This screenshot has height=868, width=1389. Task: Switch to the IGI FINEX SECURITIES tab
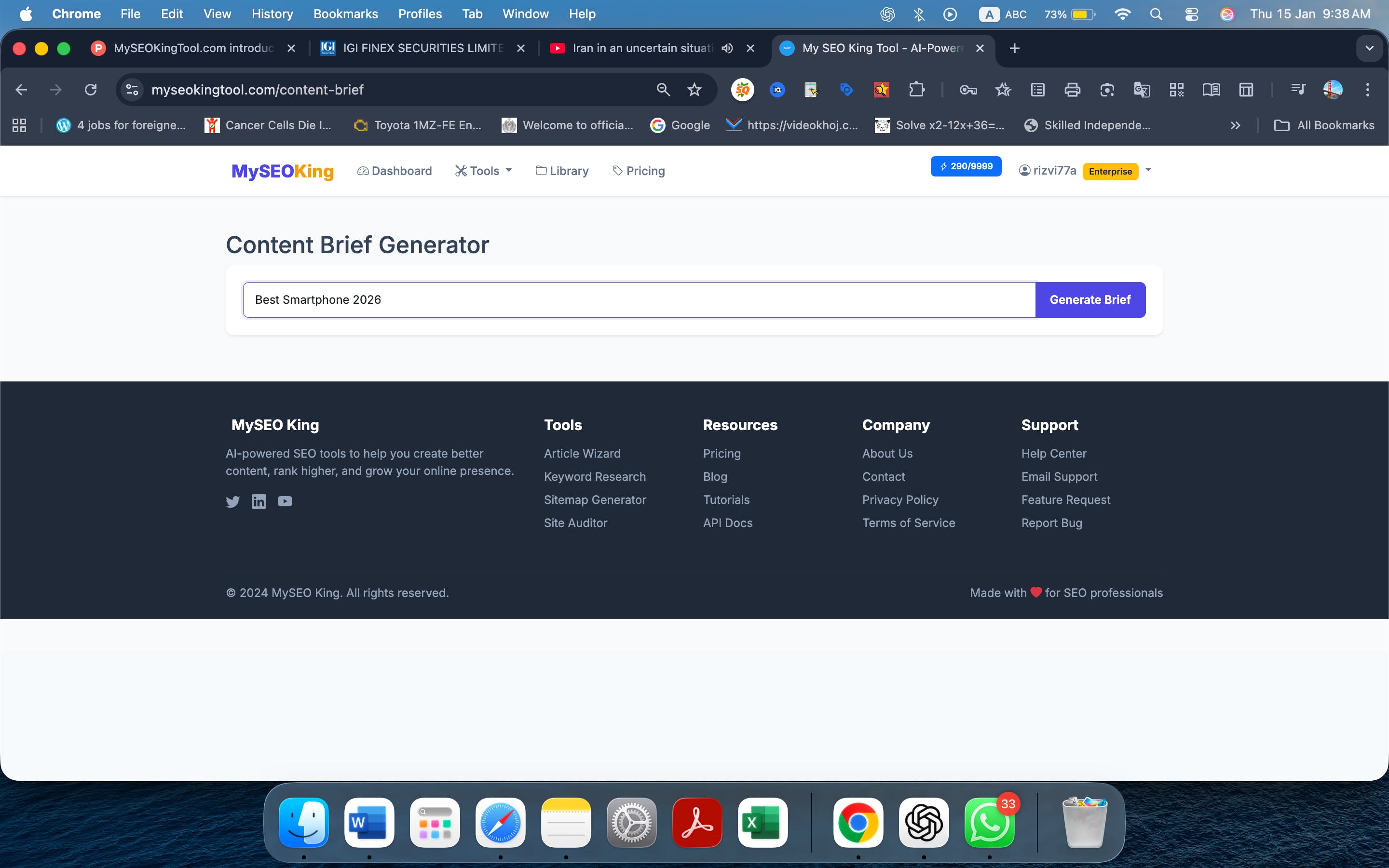pyautogui.click(x=422, y=48)
